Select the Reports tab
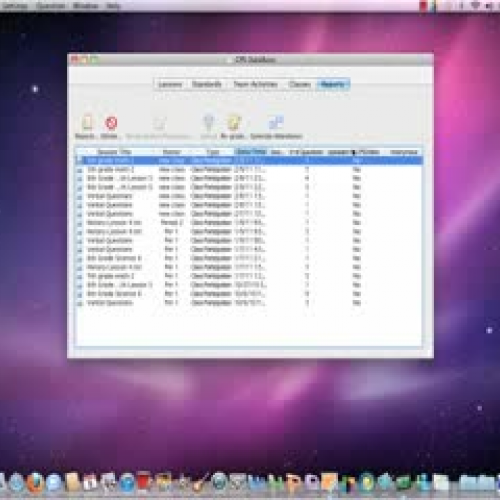Viewport: 500px width, 500px height. tap(333, 84)
